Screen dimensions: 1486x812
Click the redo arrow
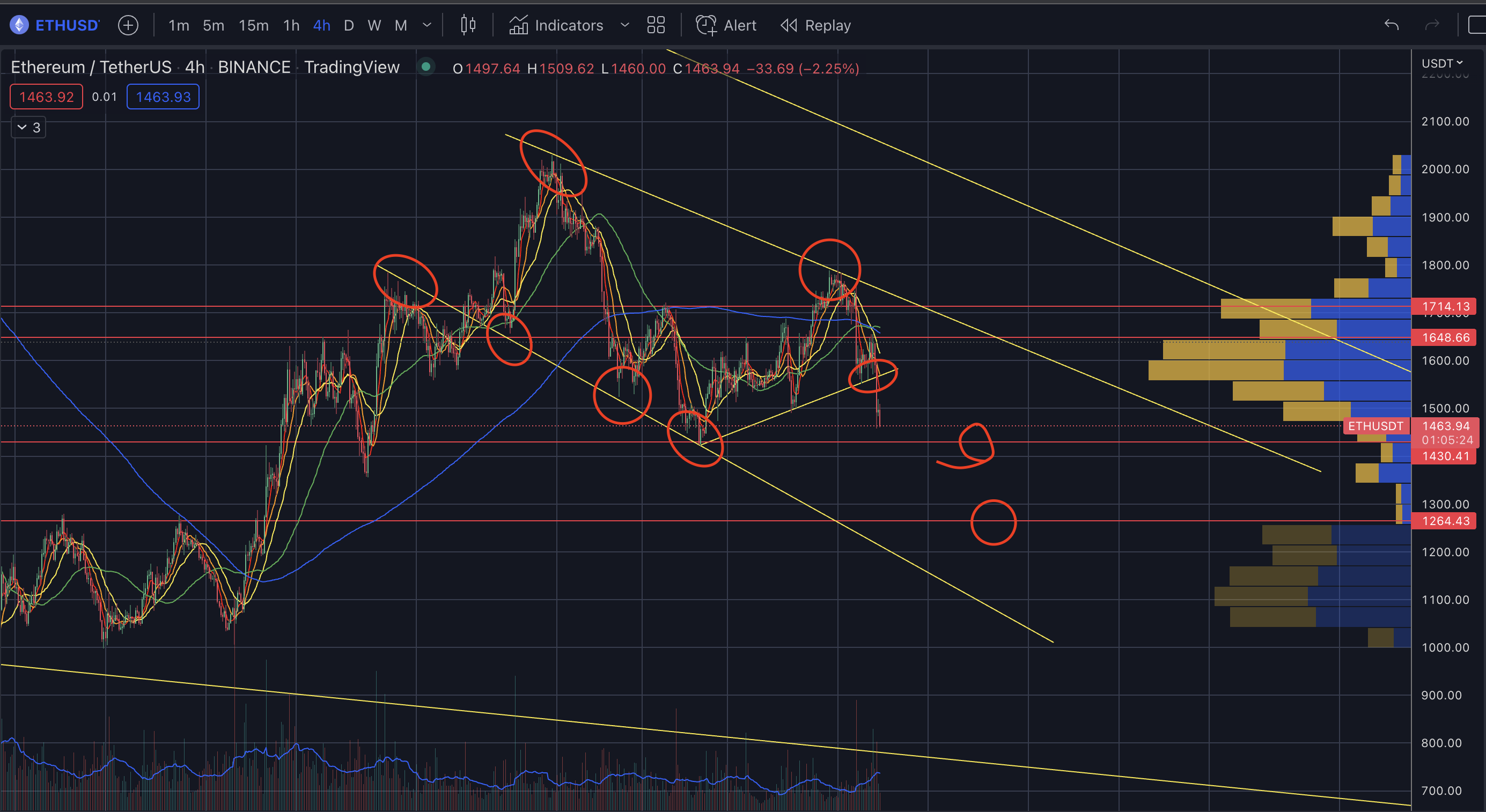1432,25
